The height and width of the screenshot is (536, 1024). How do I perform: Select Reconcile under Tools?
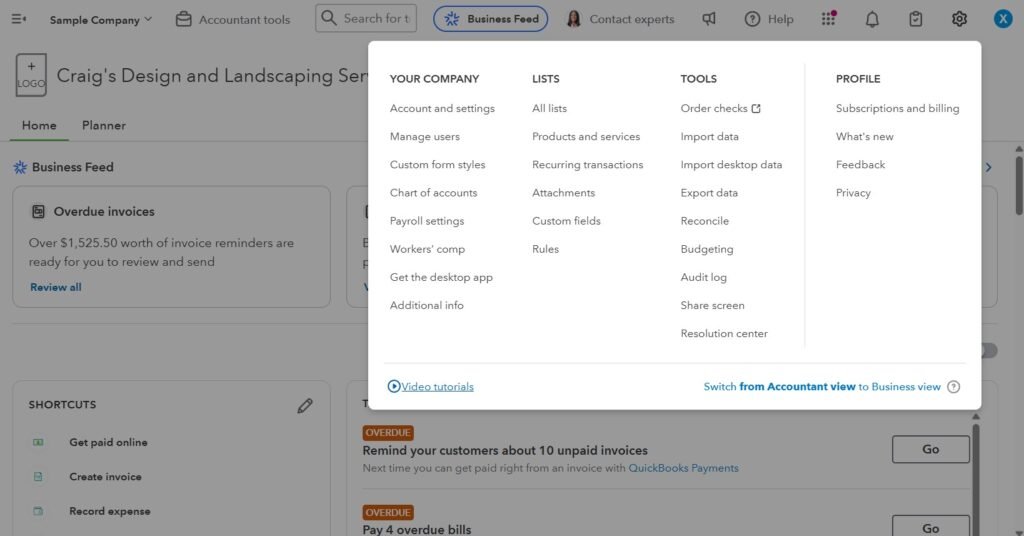pyautogui.click(x=704, y=221)
